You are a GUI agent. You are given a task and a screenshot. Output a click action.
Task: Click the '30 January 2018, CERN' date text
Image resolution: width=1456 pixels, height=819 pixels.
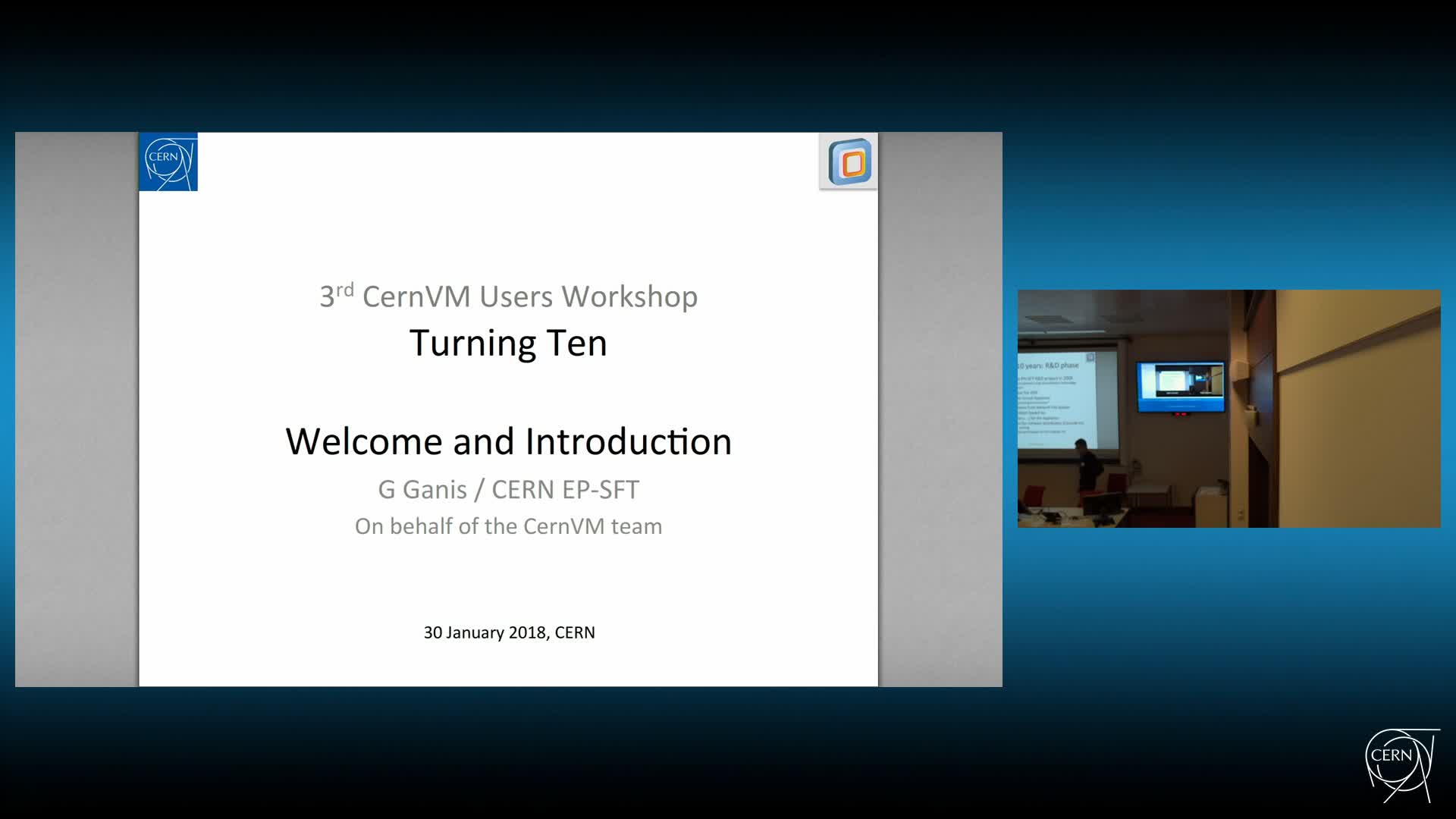click(509, 632)
